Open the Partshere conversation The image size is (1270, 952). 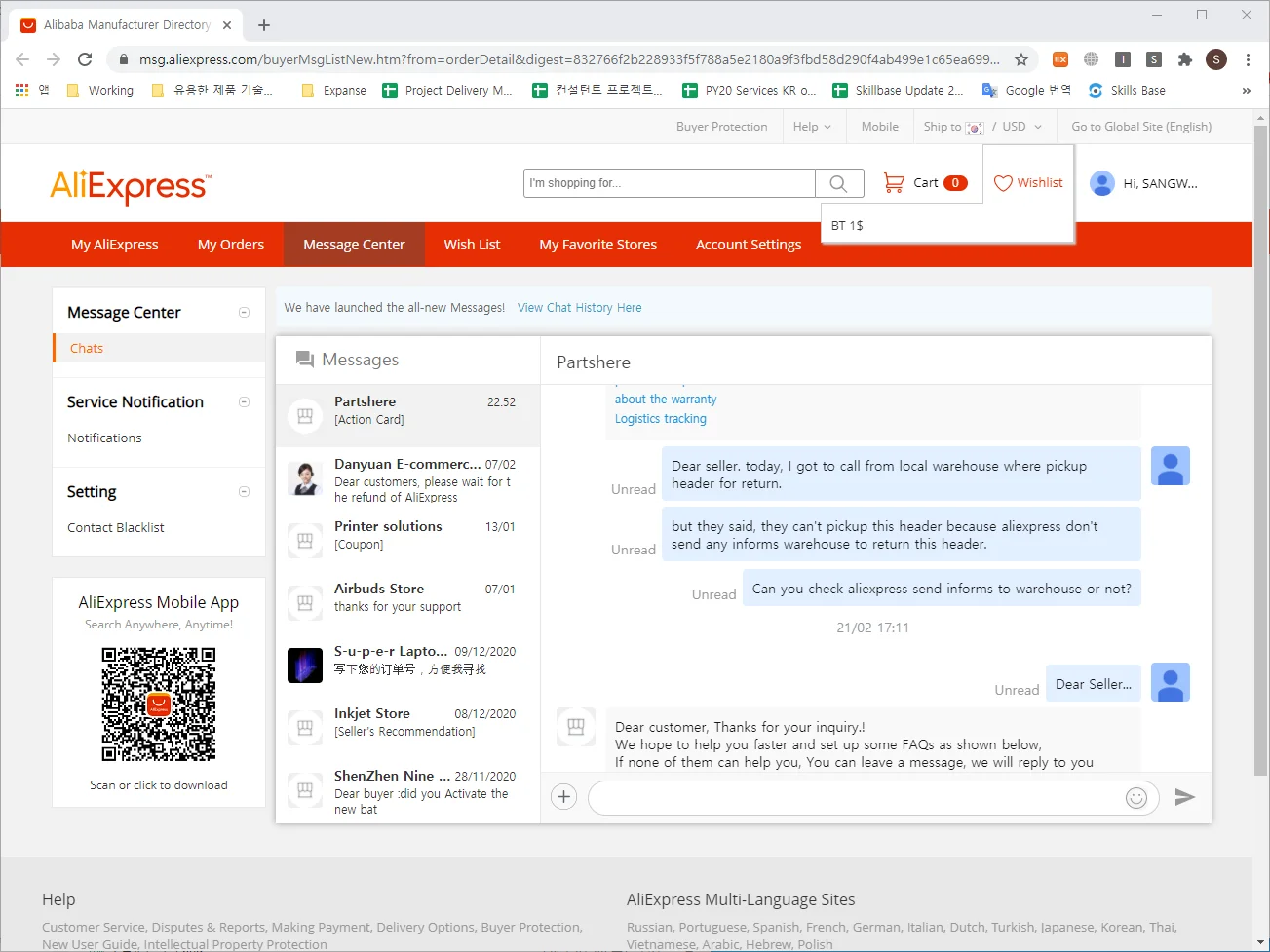(x=408, y=416)
